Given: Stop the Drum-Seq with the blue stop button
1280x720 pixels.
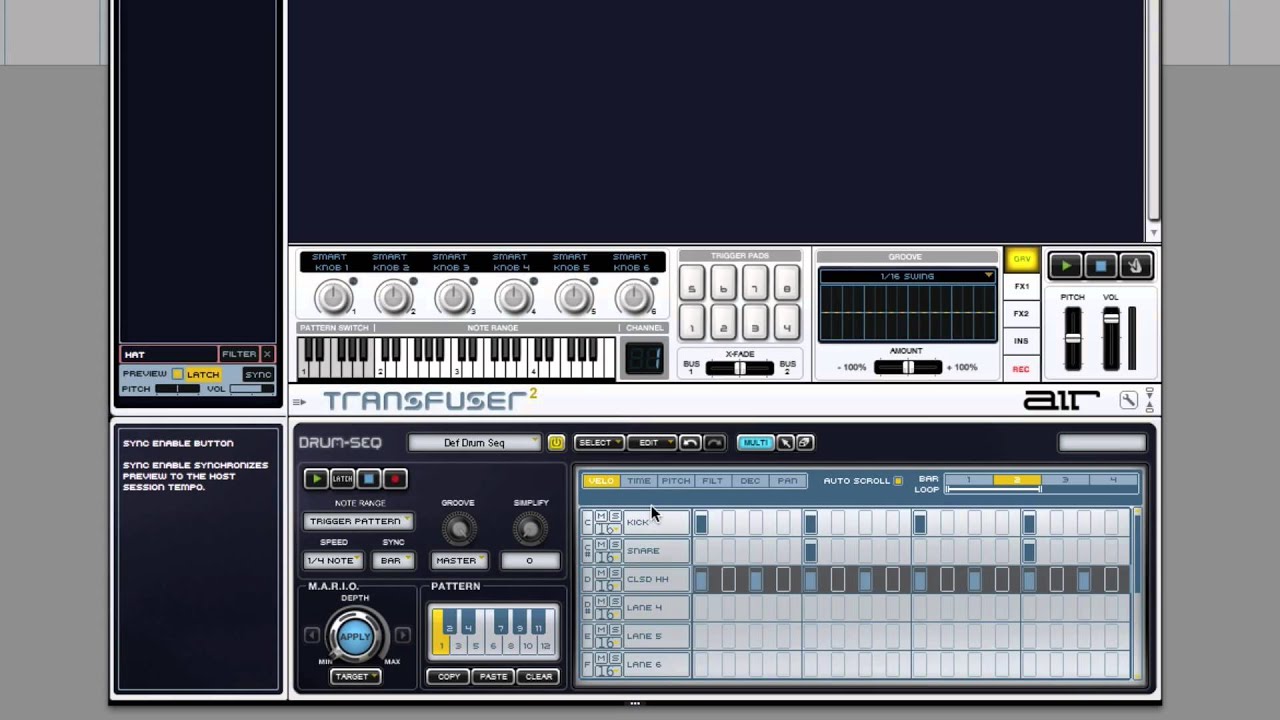Looking at the screenshot, I should [x=369, y=479].
